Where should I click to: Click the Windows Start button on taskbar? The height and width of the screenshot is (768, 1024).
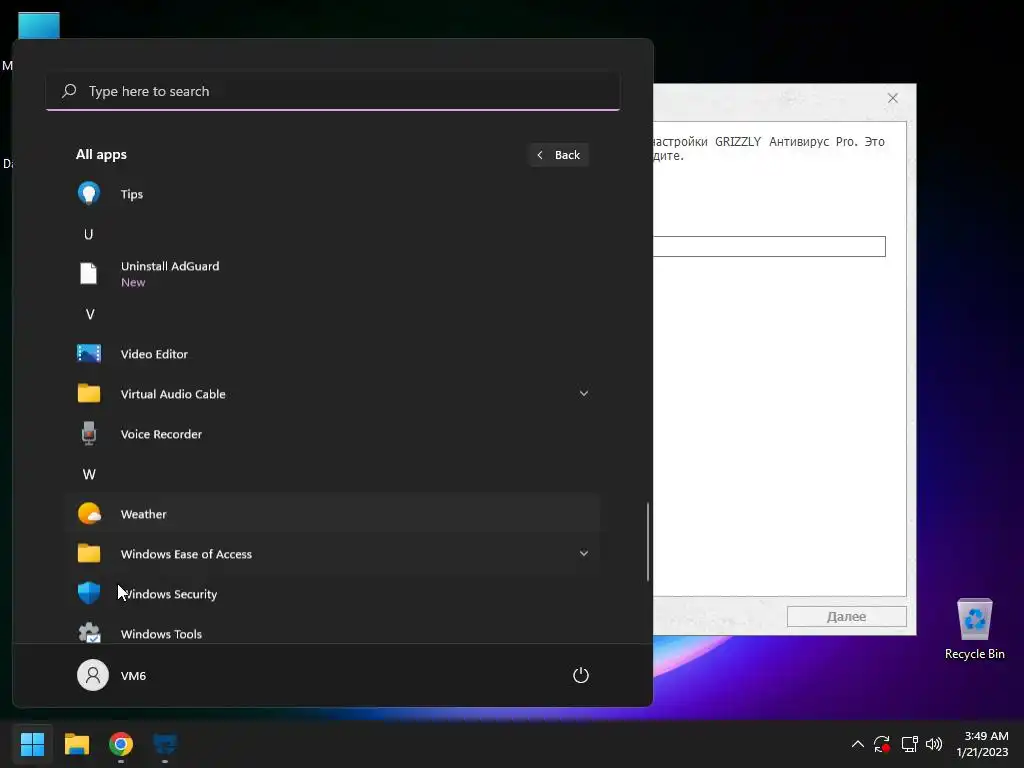[32, 743]
